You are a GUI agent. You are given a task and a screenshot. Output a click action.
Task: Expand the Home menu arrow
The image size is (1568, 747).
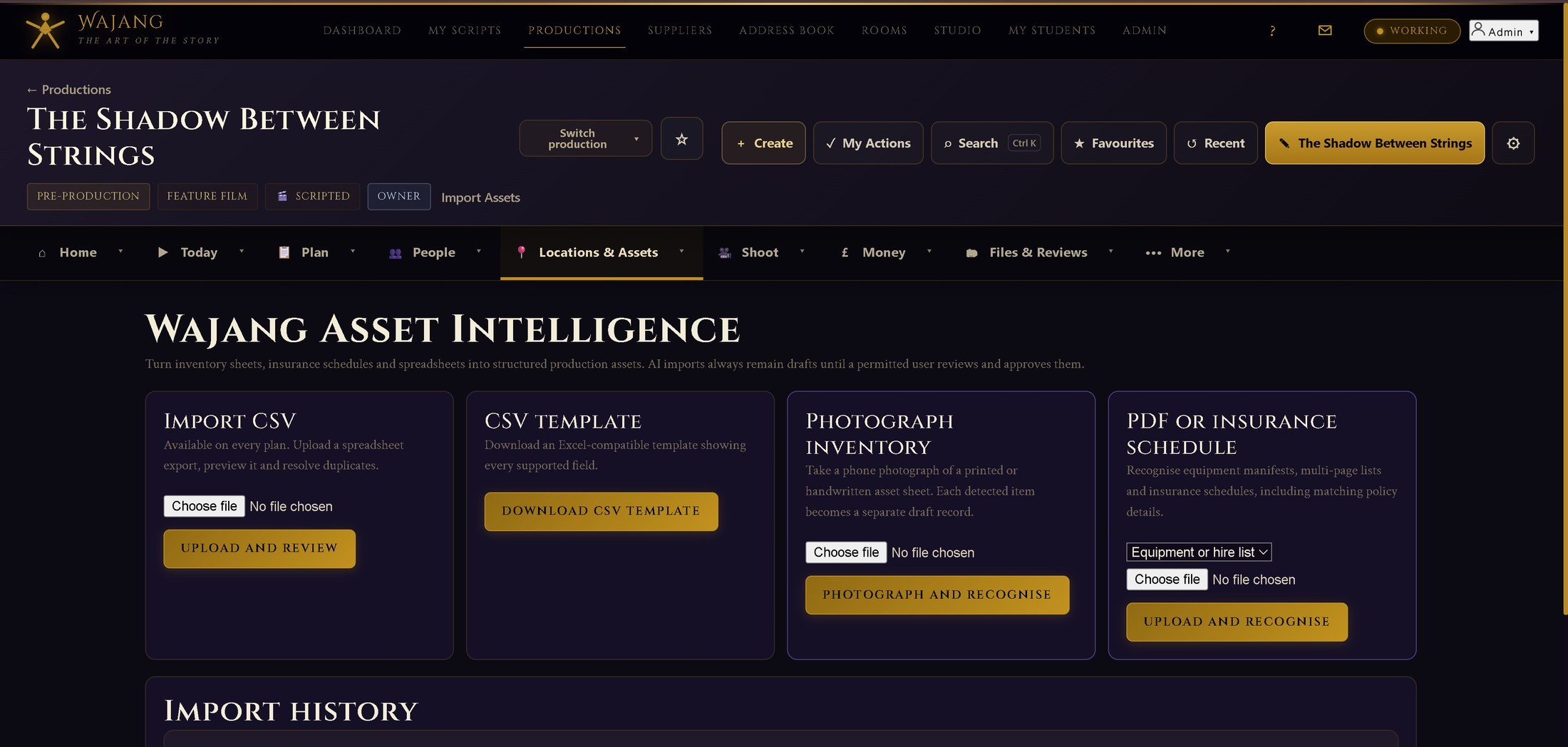click(x=120, y=252)
